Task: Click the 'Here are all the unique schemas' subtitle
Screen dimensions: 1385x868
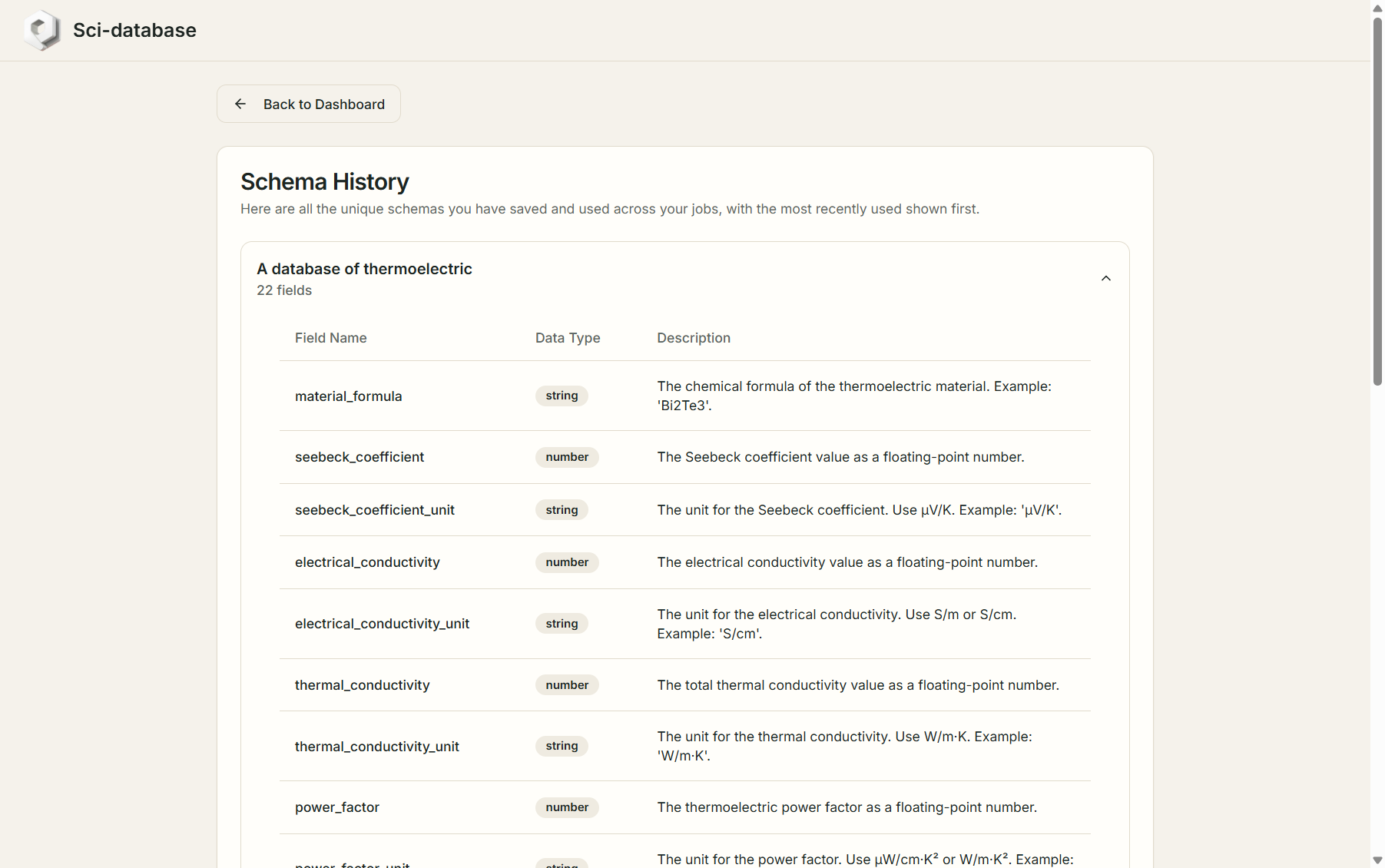Action: click(610, 209)
